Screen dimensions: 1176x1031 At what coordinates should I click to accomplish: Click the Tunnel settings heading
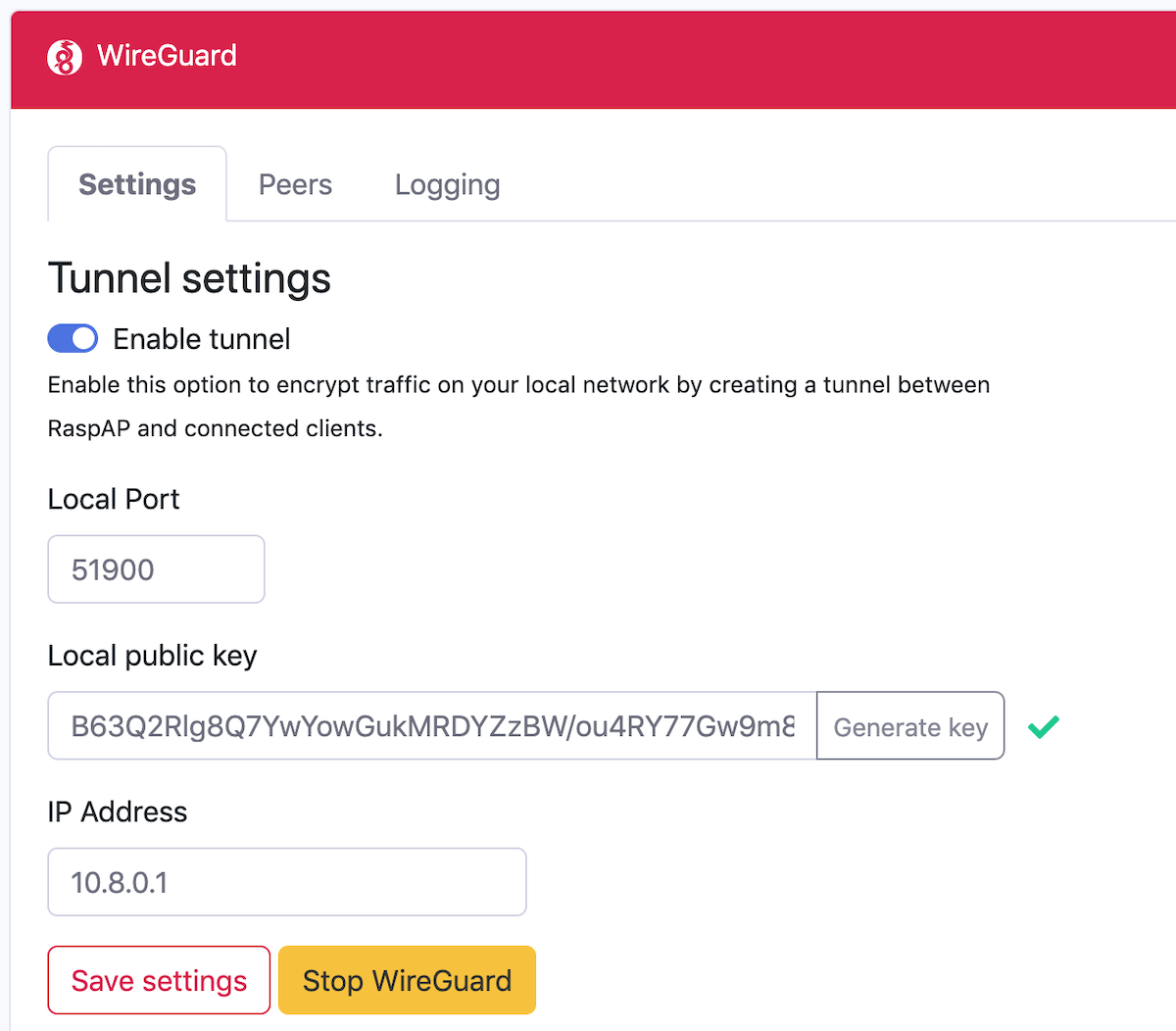(x=189, y=278)
